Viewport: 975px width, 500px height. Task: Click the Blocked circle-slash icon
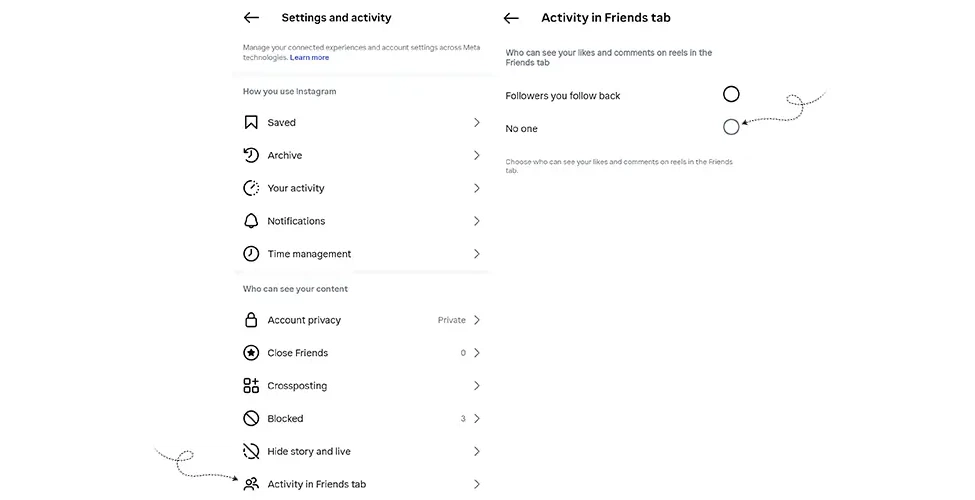[251, 419]
